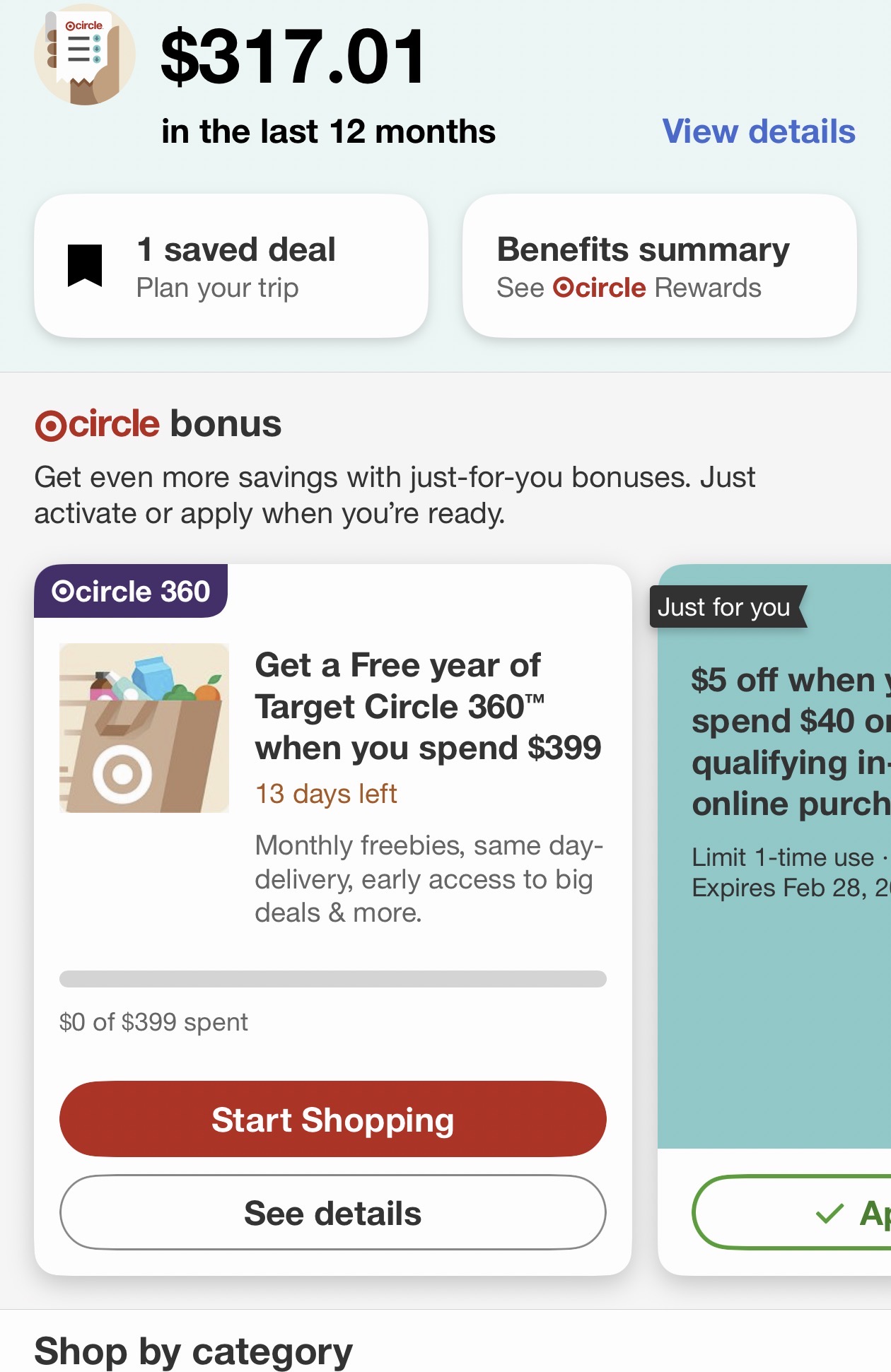Tap the Target Circle bonus logo

(x=98, y=425)
